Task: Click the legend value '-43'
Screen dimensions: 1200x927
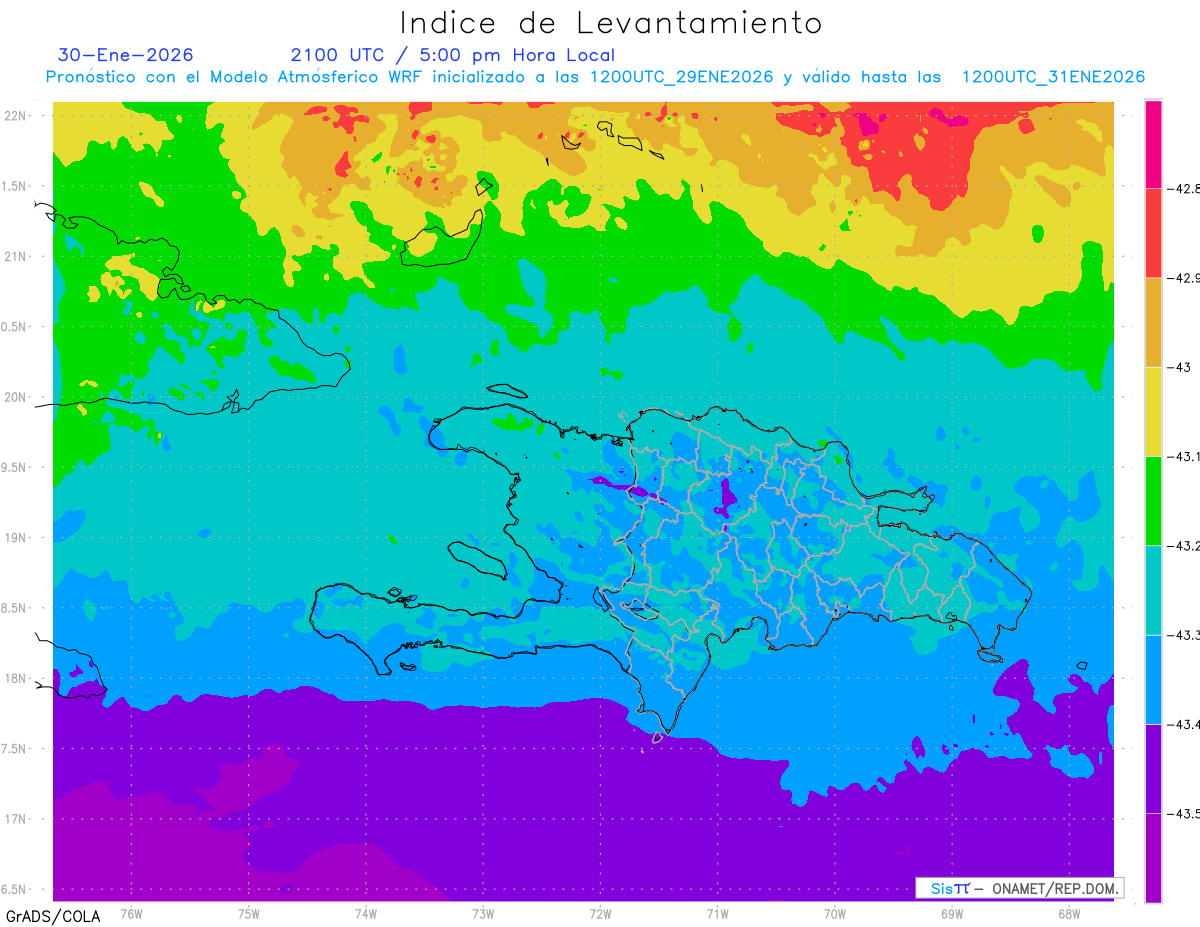Action: point(1180,367)
